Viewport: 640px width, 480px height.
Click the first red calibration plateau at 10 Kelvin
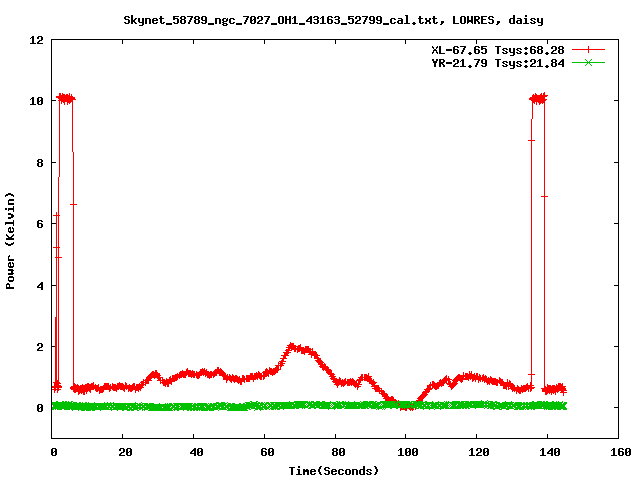click(66, 99)
